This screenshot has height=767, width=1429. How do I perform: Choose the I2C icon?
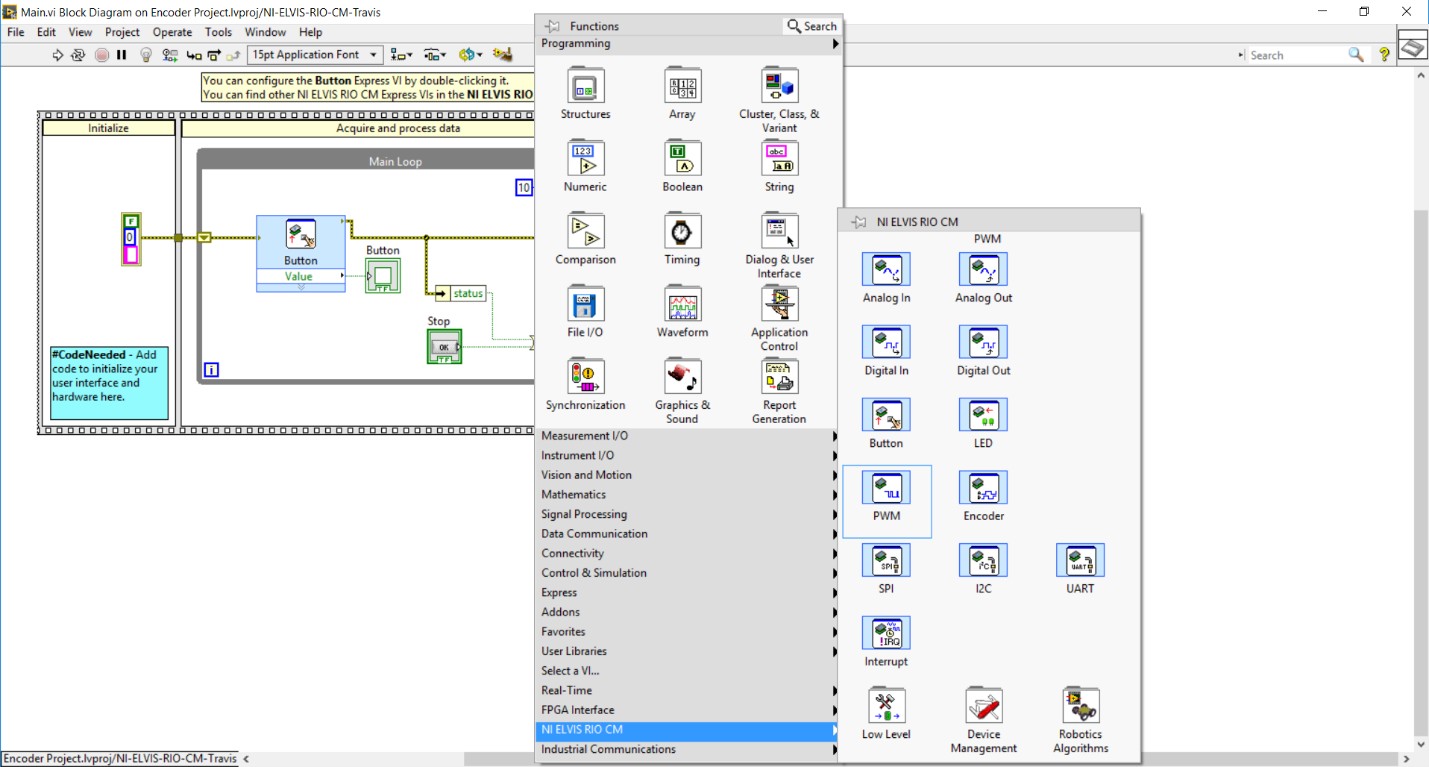tap(982, 560)
